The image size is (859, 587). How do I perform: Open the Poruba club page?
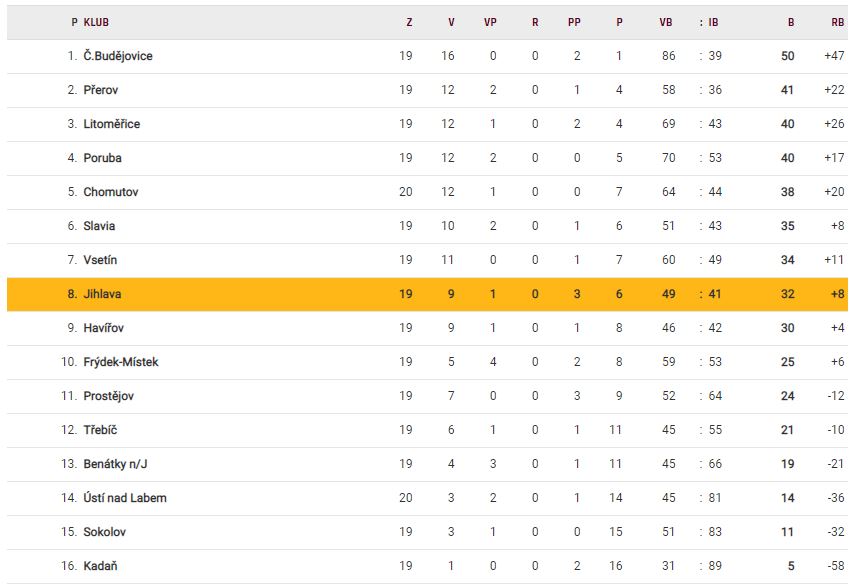click(x=103, y=158)
